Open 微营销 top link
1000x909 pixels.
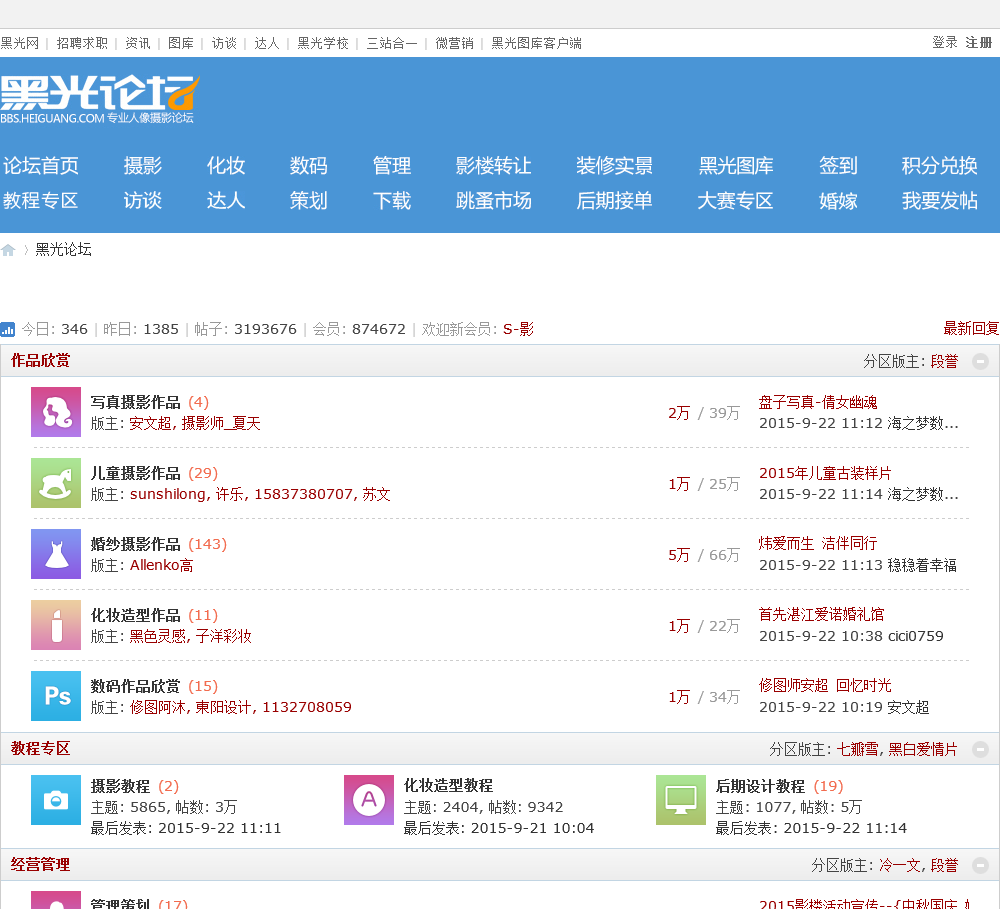coord(455,43)
